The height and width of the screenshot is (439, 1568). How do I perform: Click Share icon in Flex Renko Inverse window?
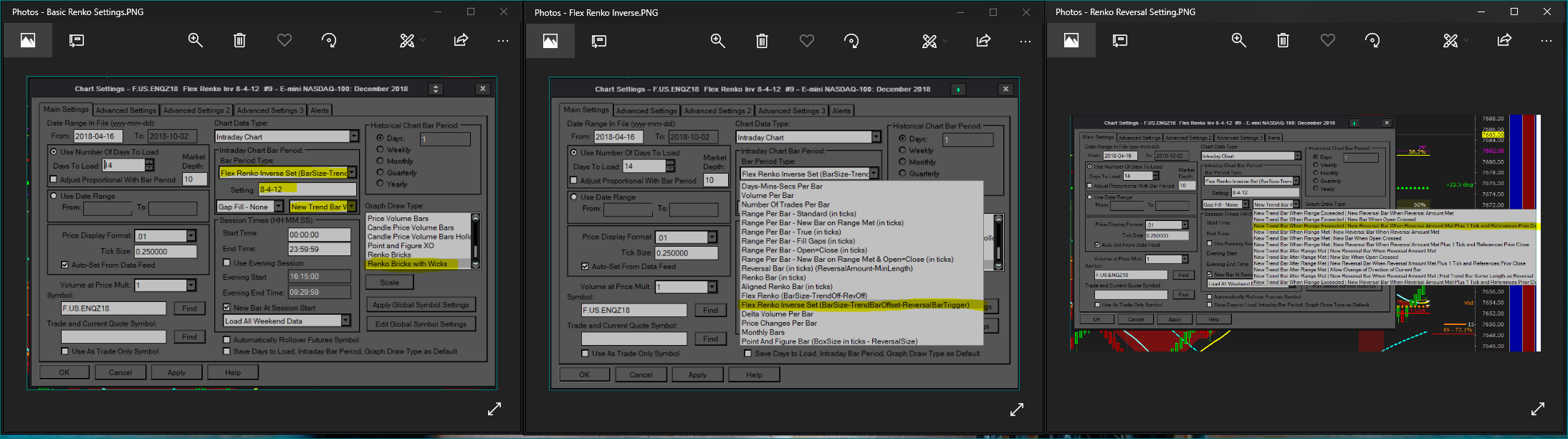983,41
